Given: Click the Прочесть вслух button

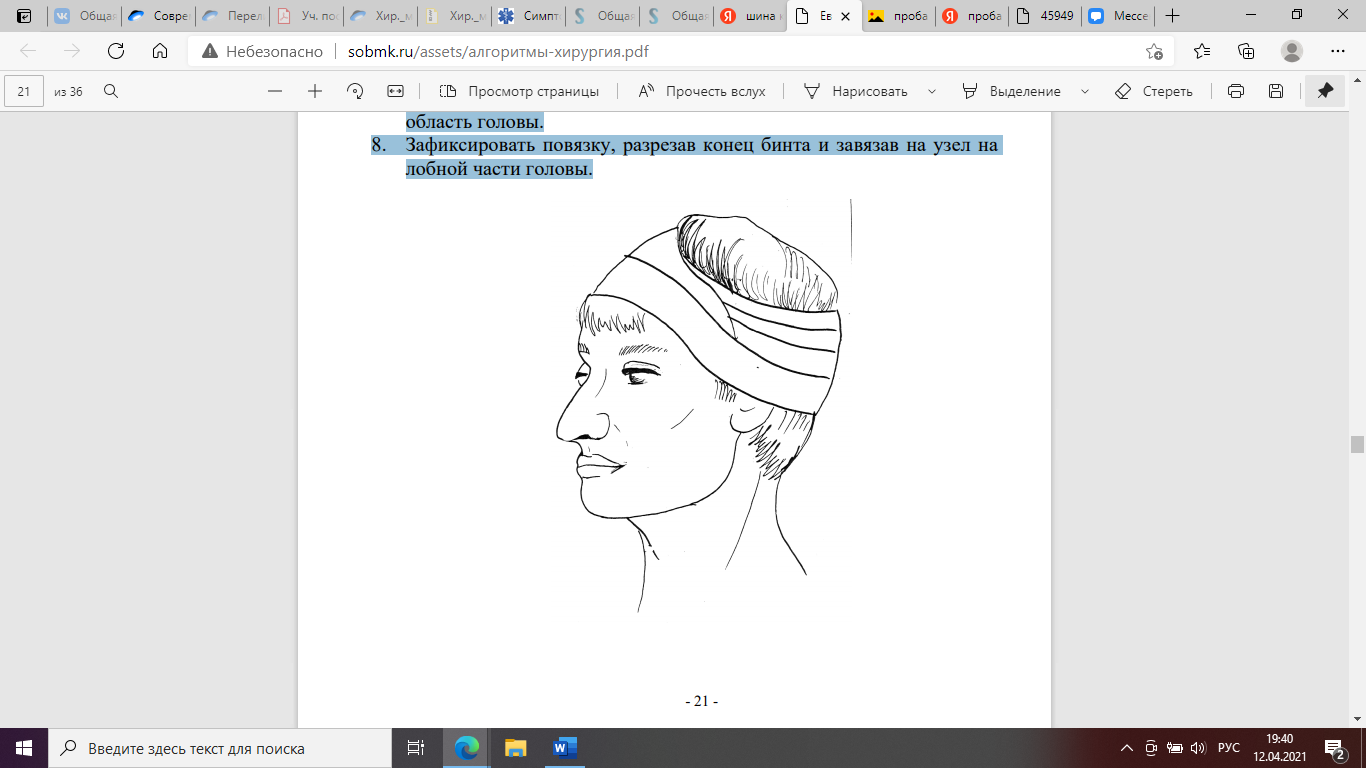Looking at the screenshot, I should (702, 91).
